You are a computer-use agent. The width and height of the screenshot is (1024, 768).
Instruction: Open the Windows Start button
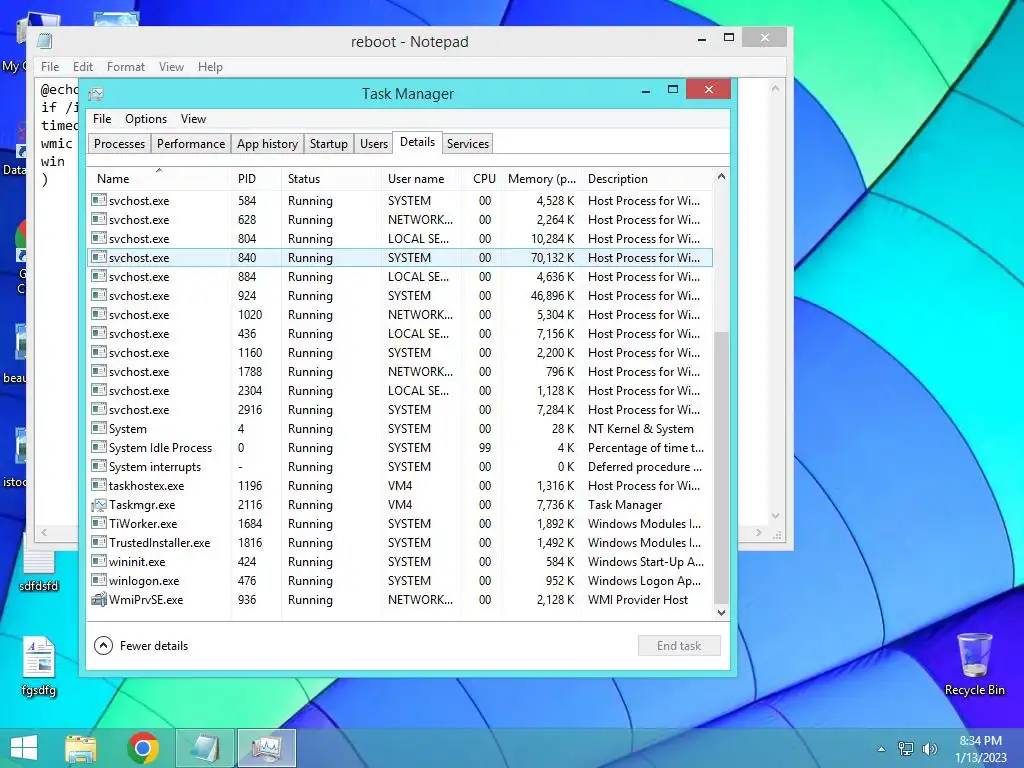(24, 748)
